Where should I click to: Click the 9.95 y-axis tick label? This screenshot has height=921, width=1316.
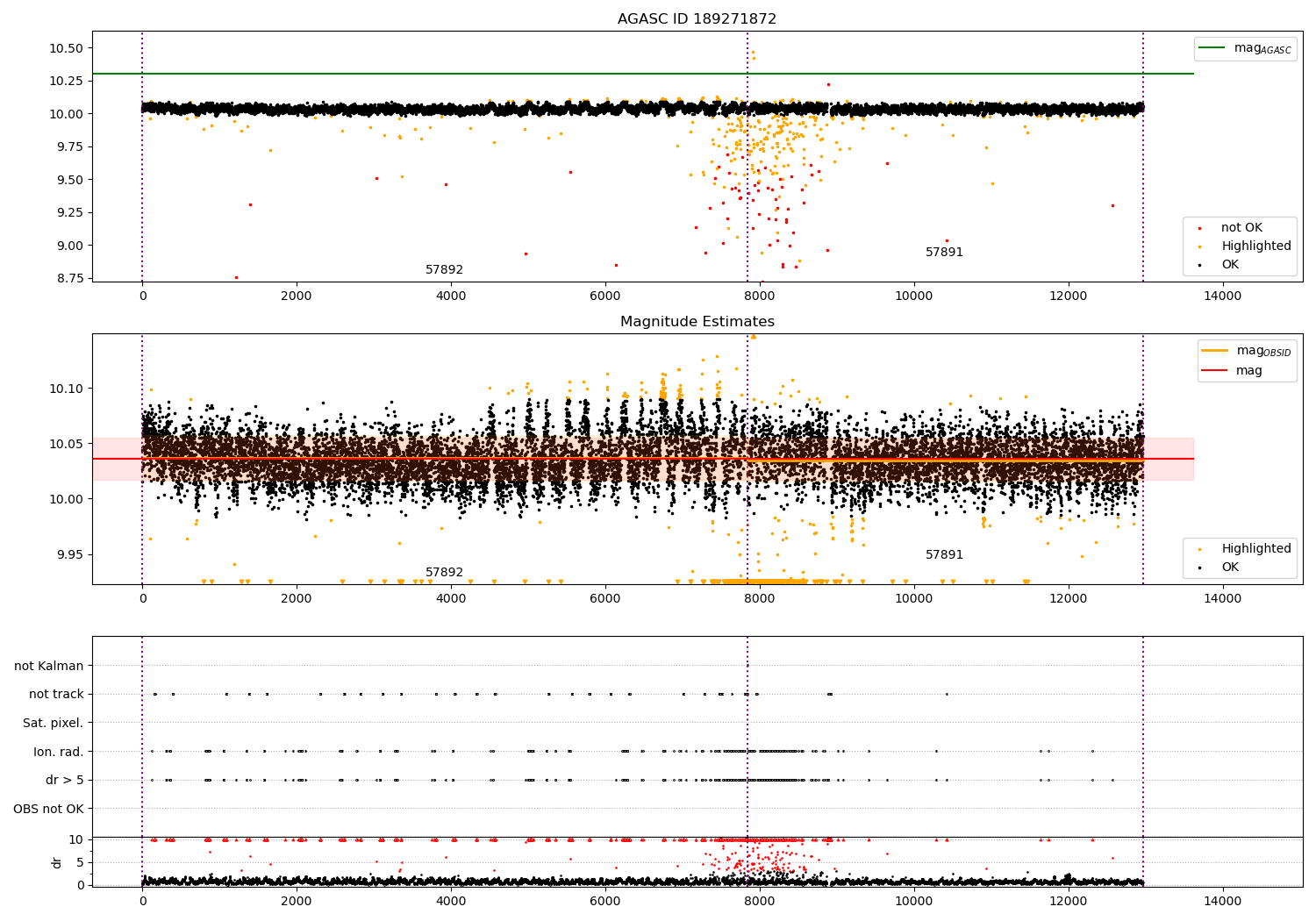(x=69, y=554)
